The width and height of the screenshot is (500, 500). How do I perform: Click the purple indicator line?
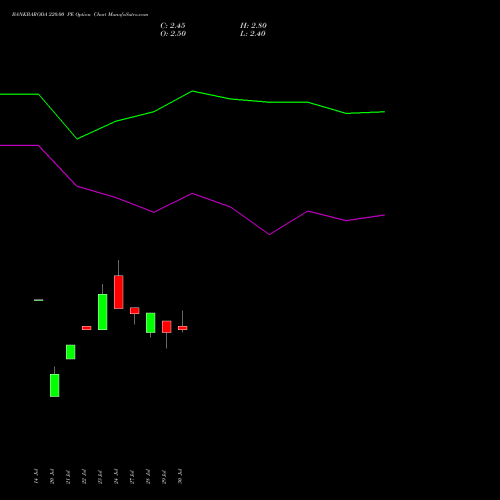193,194
